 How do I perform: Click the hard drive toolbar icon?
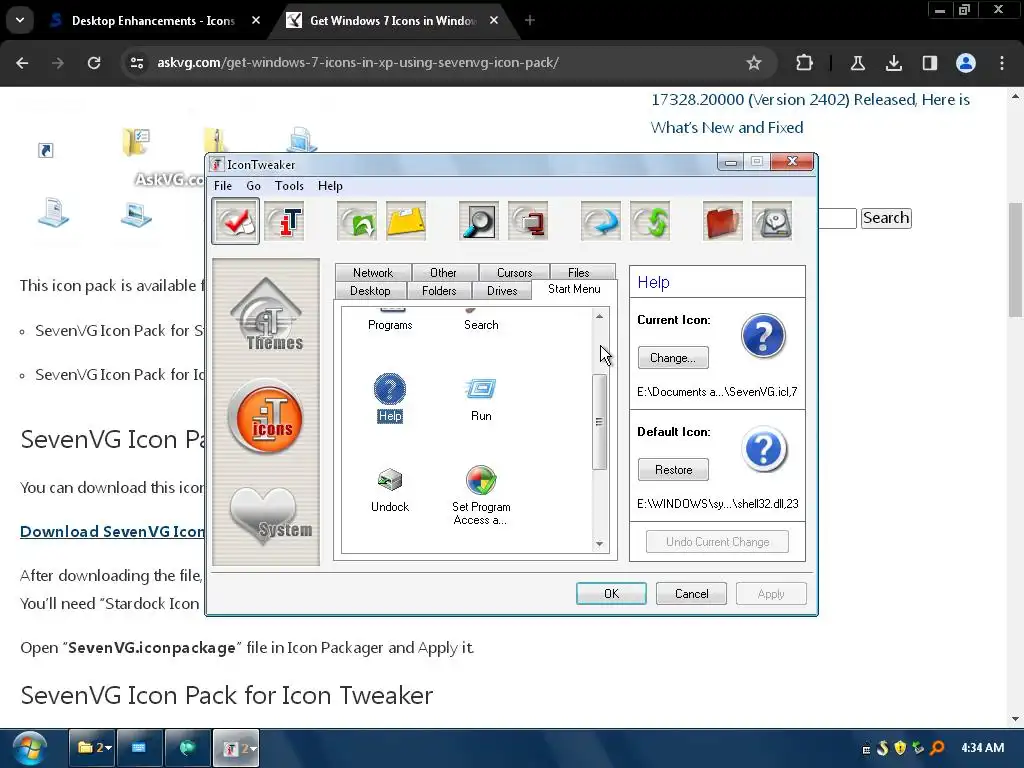pyautogui.click(x=772, y=222)
